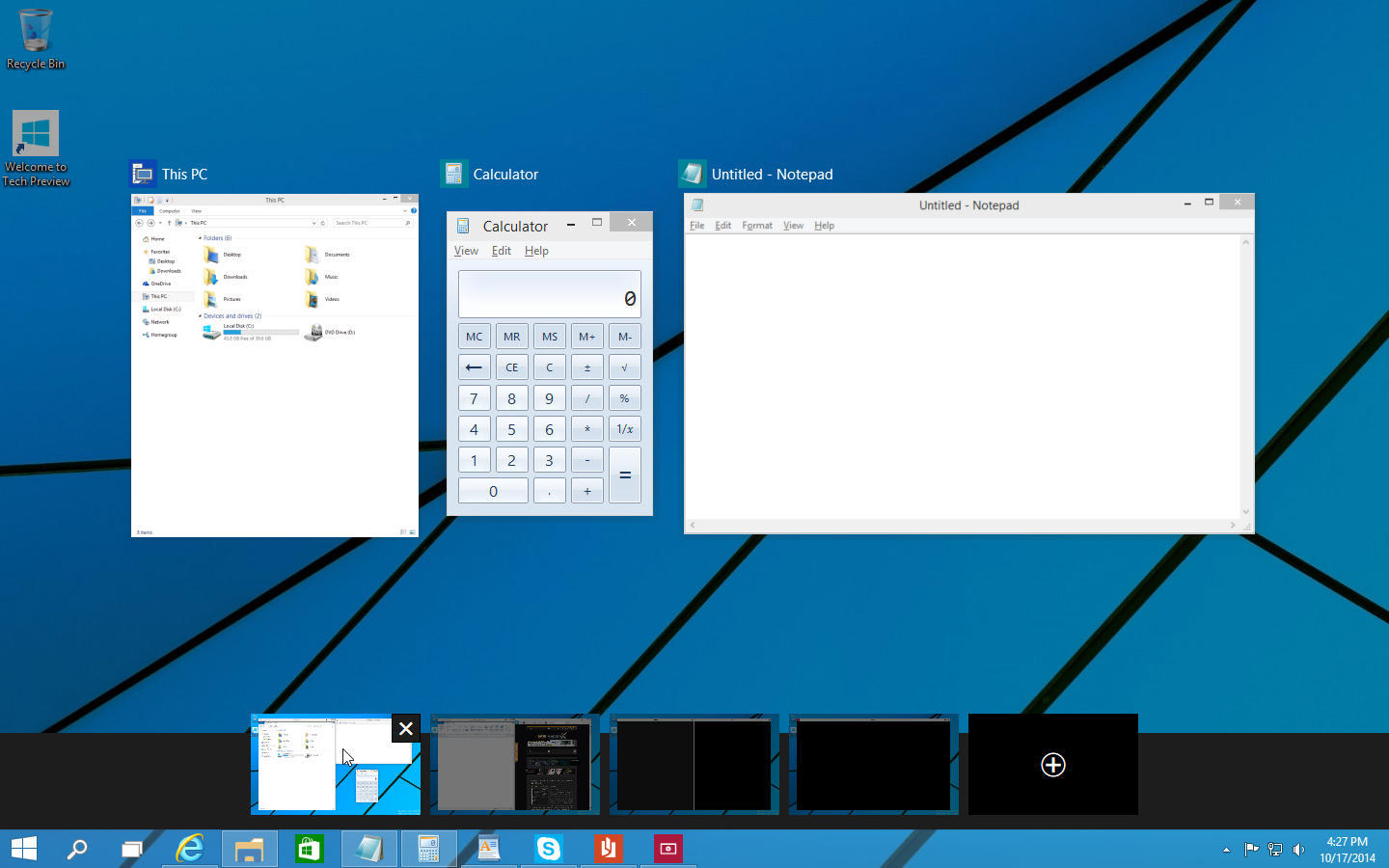Open the network icon in system tray
Image resolution: width=1389 pixels, height=868 pixels.
point(1275,850)
